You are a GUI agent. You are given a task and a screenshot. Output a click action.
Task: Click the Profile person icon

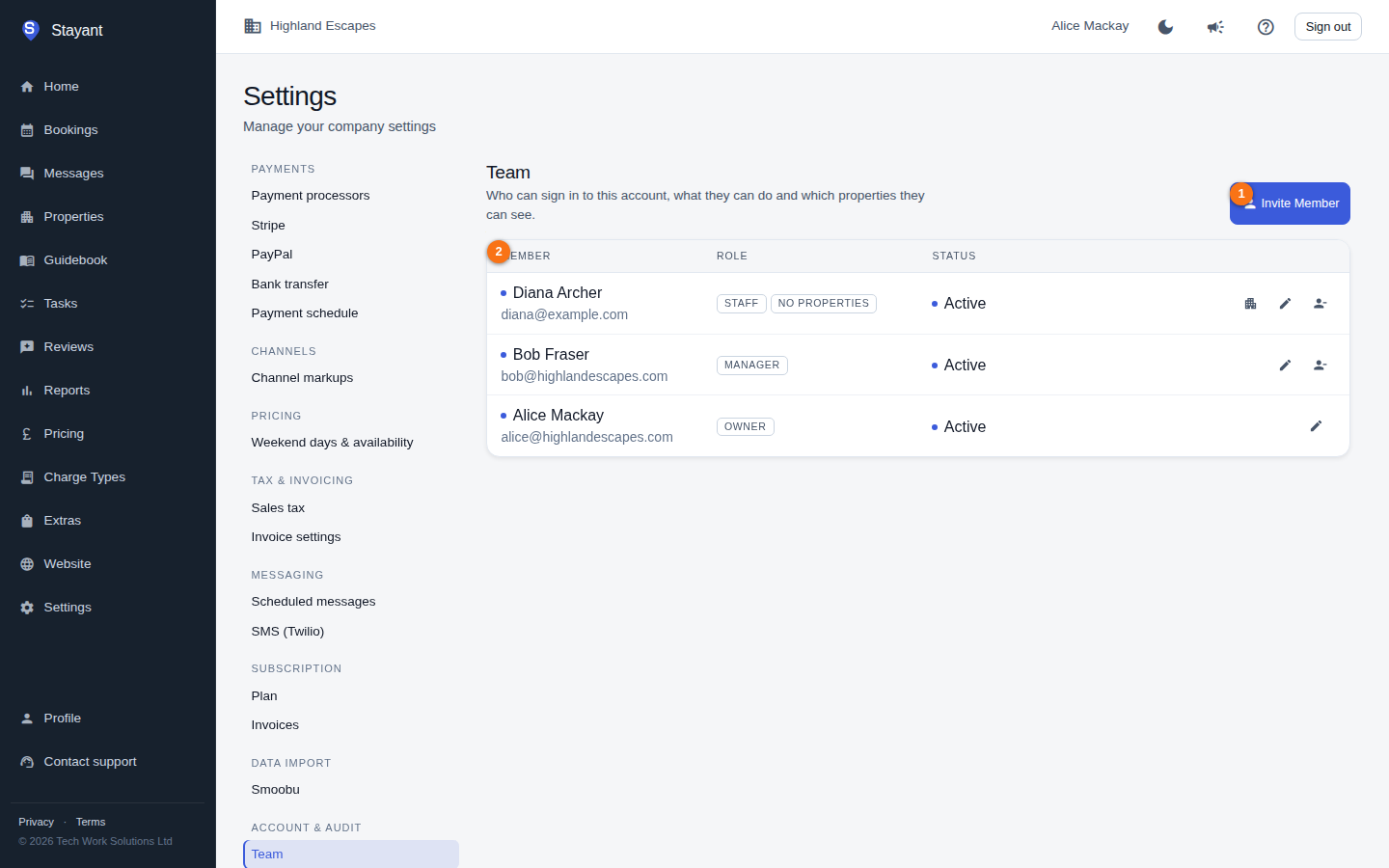pos(27,719)
